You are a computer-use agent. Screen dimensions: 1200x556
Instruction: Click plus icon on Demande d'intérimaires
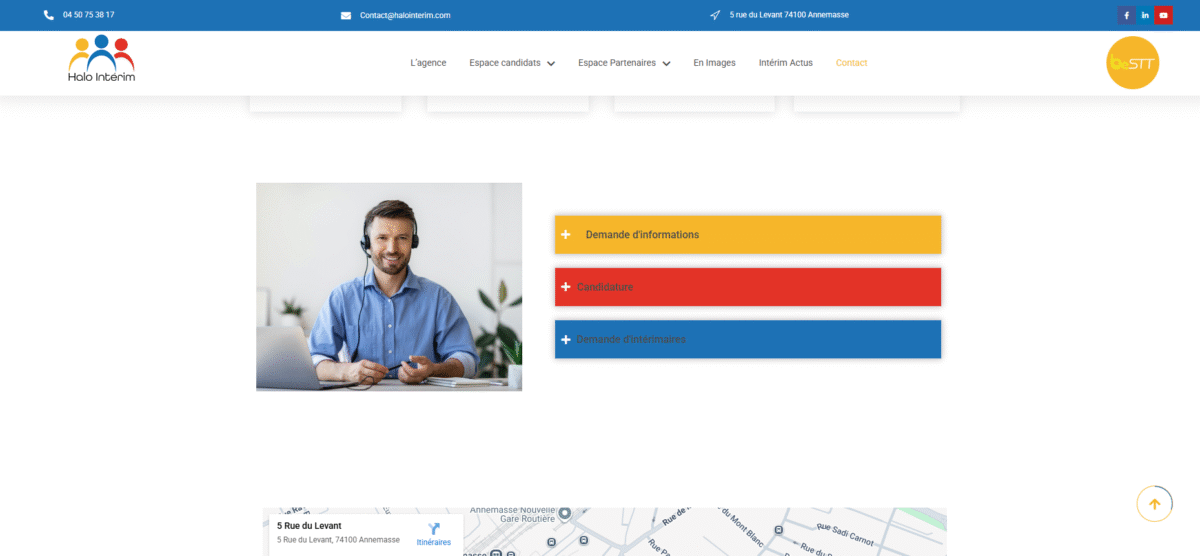[x=566, y=339]
